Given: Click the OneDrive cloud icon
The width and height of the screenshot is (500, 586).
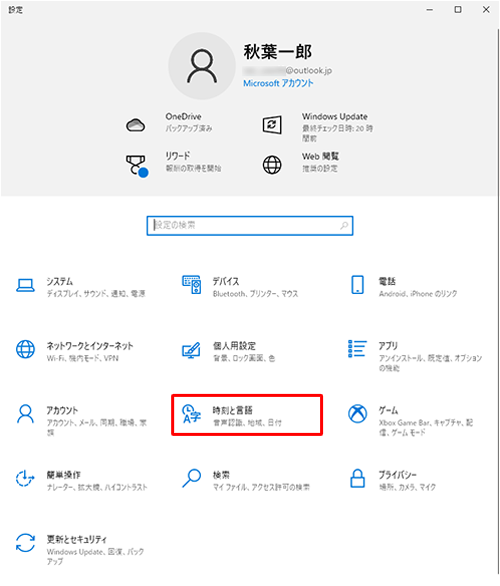Looking at the screenshot, I should 135,125.
